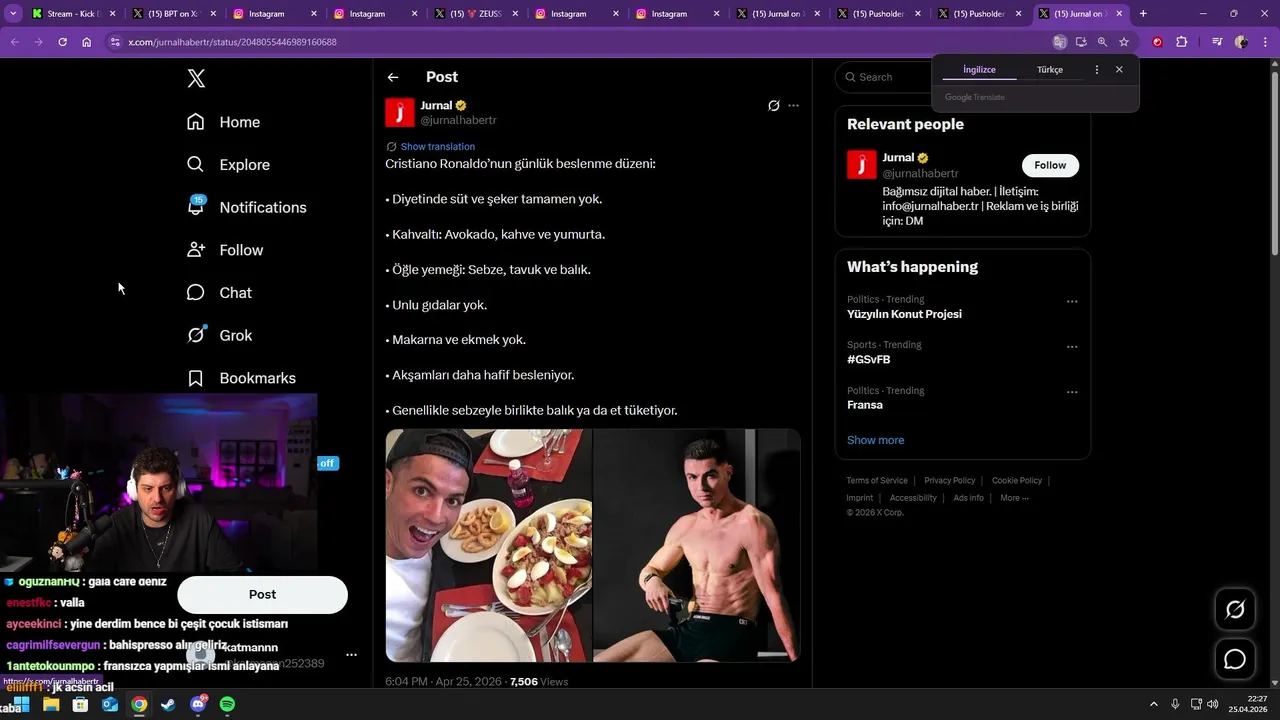Open translate popup options menu
This screenshot has height=720, width=1280.
pos(1097,70)
